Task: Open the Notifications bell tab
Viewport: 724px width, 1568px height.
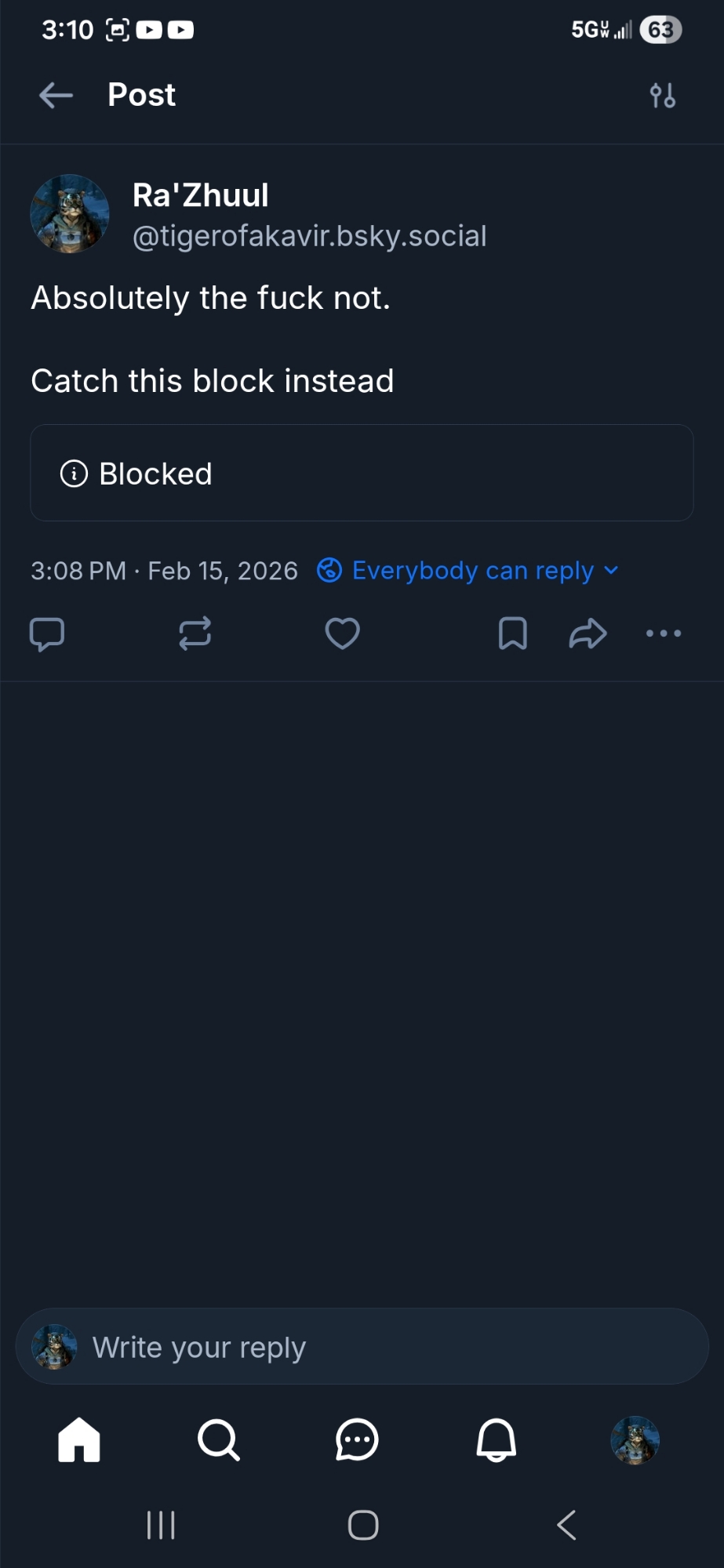Action: pyautogui.click(x=497, y=1440)
